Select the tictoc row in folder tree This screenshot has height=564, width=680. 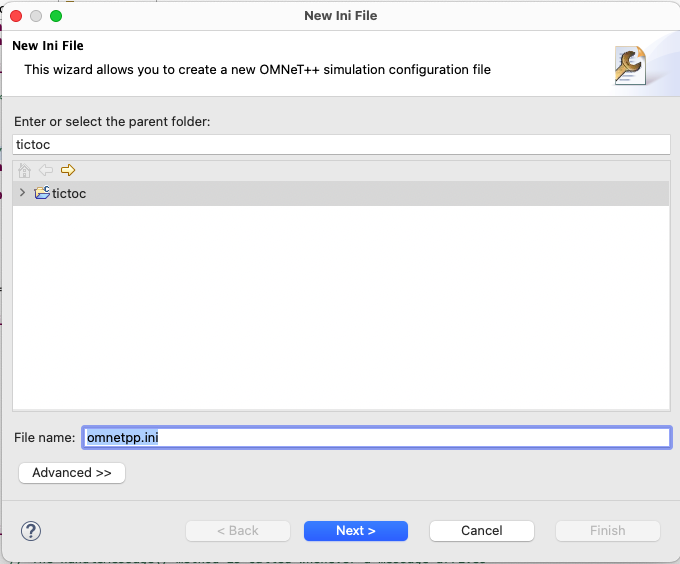pyautogui.click(x=341, y=193)
